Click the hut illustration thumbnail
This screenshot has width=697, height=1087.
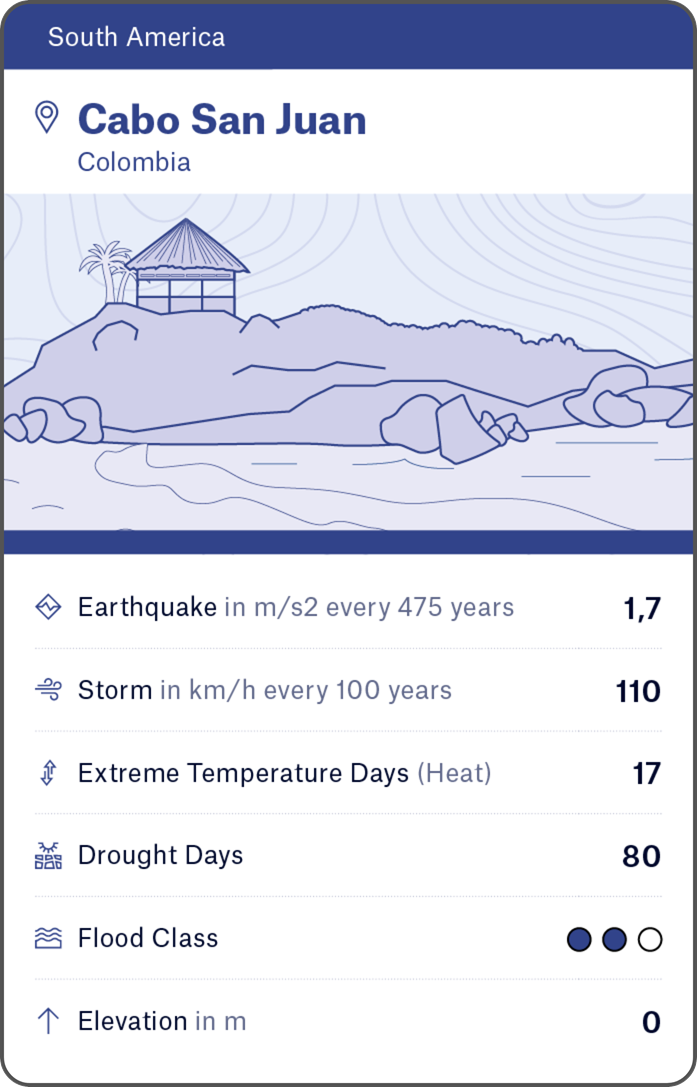click(x=348, y=362)
